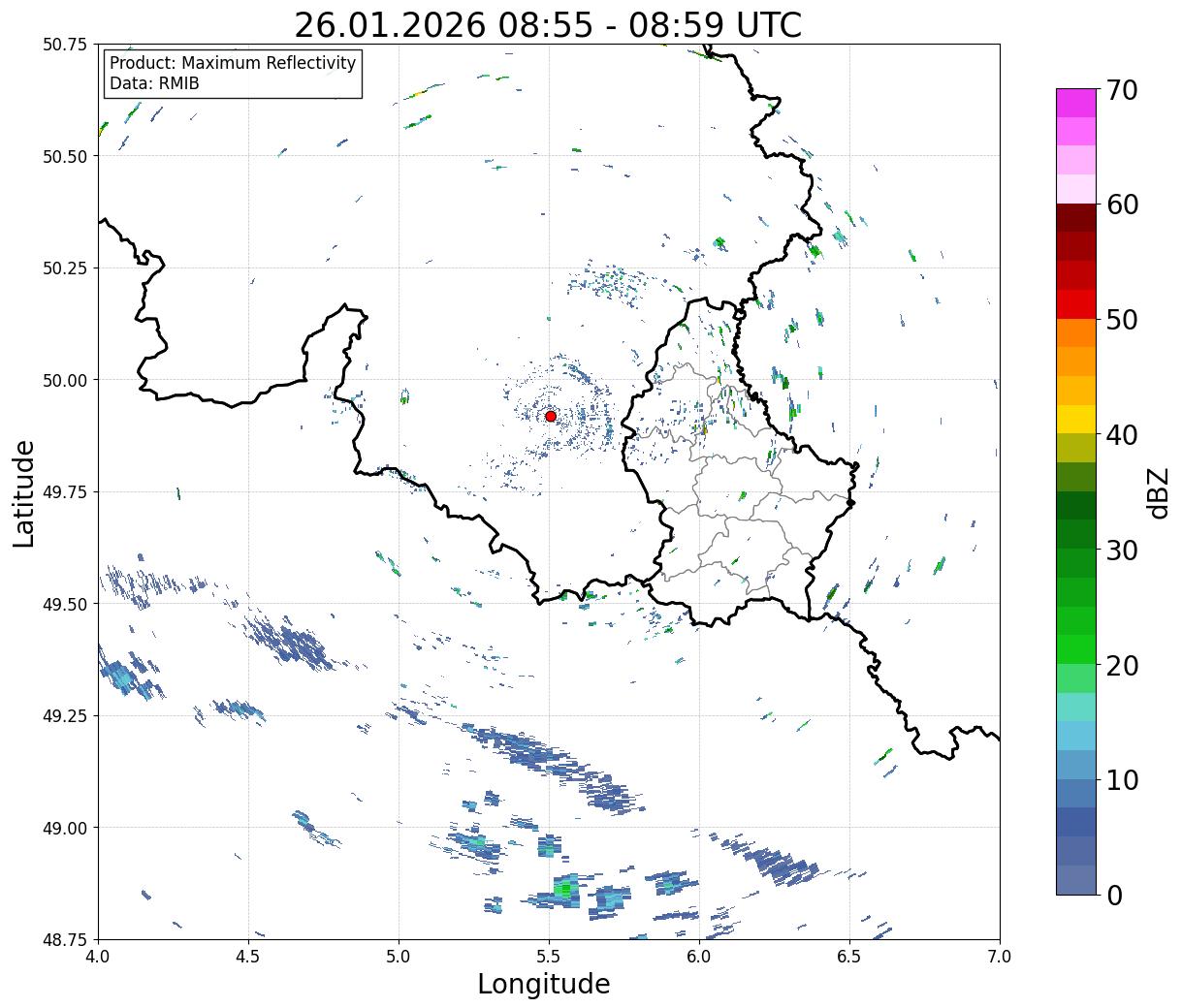The image size is (1182, 1008).
Task: Click the longitude tick label 5.5
Action: pos(549,957)
